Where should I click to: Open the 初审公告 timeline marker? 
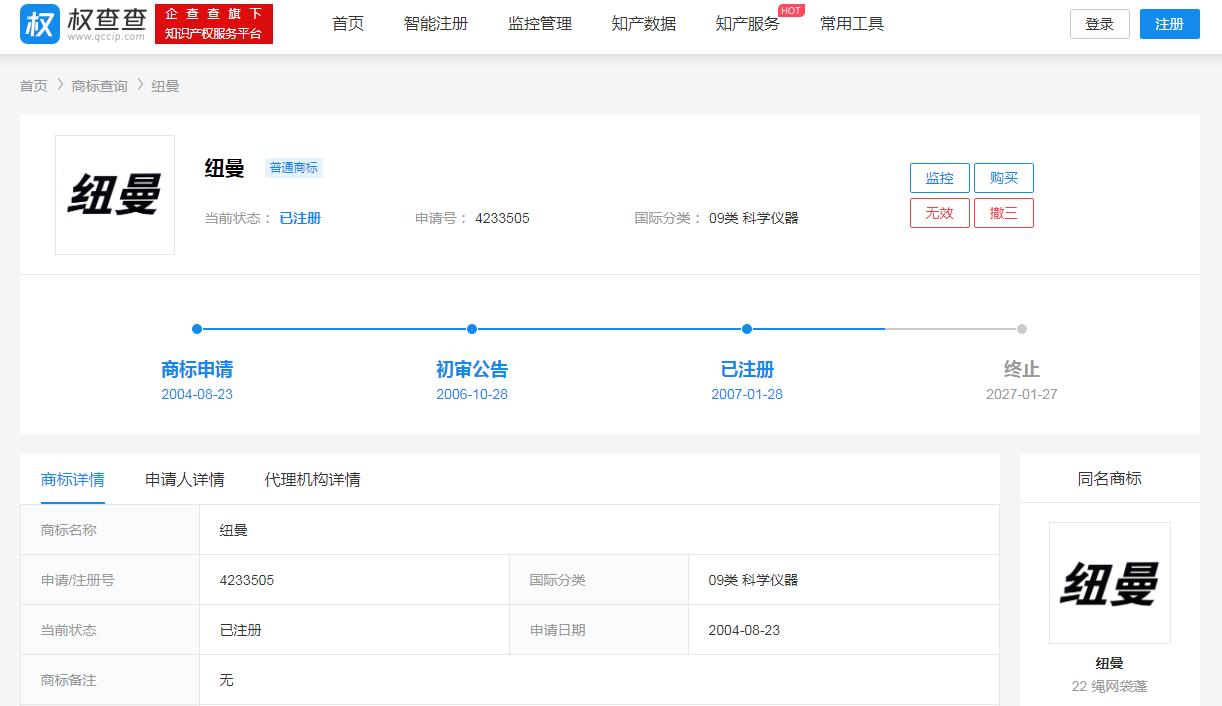(471, 328)
